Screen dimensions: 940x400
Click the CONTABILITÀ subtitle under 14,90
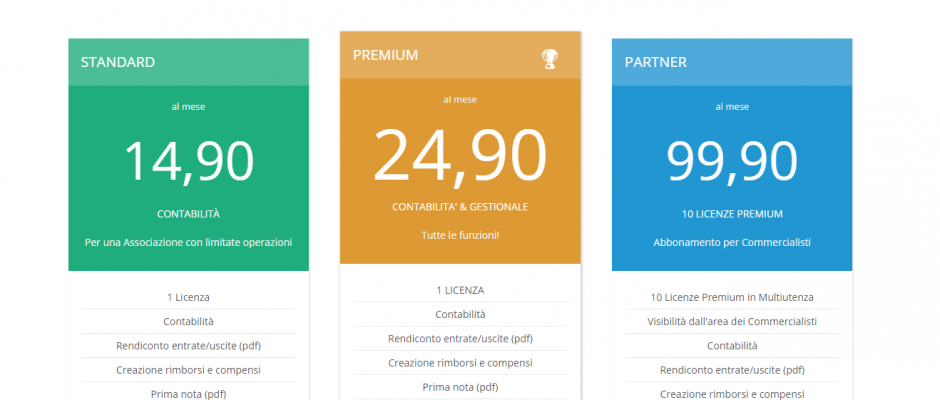click(188, 214)
